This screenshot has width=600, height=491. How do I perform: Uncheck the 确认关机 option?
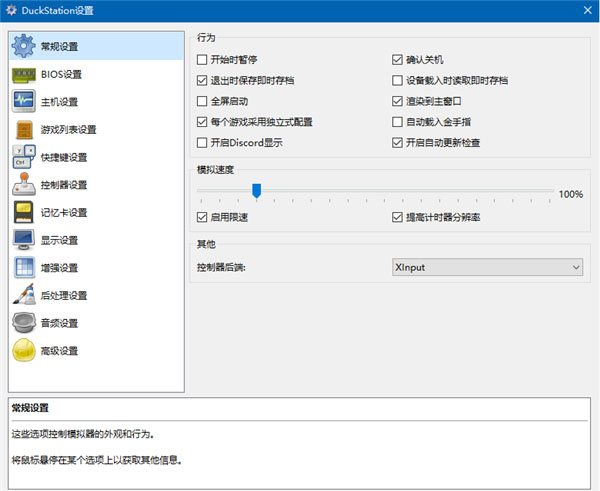tap(398, 60)
